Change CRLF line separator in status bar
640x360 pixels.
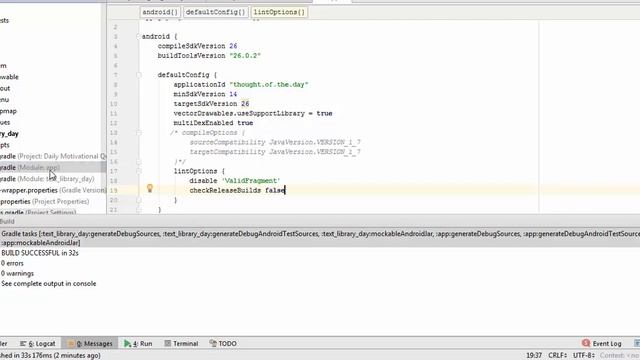(x=558, y=356)
